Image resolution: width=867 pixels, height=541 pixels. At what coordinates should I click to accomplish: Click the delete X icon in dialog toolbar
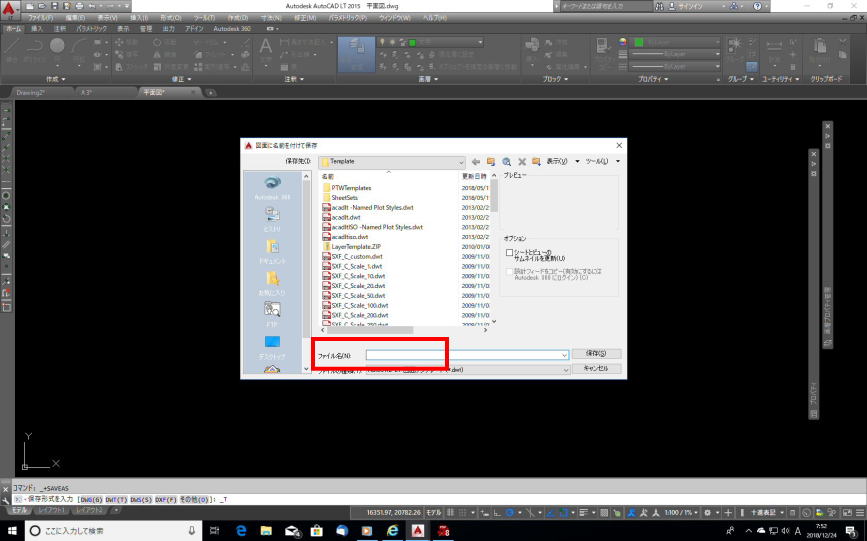[x=521, y=162]
